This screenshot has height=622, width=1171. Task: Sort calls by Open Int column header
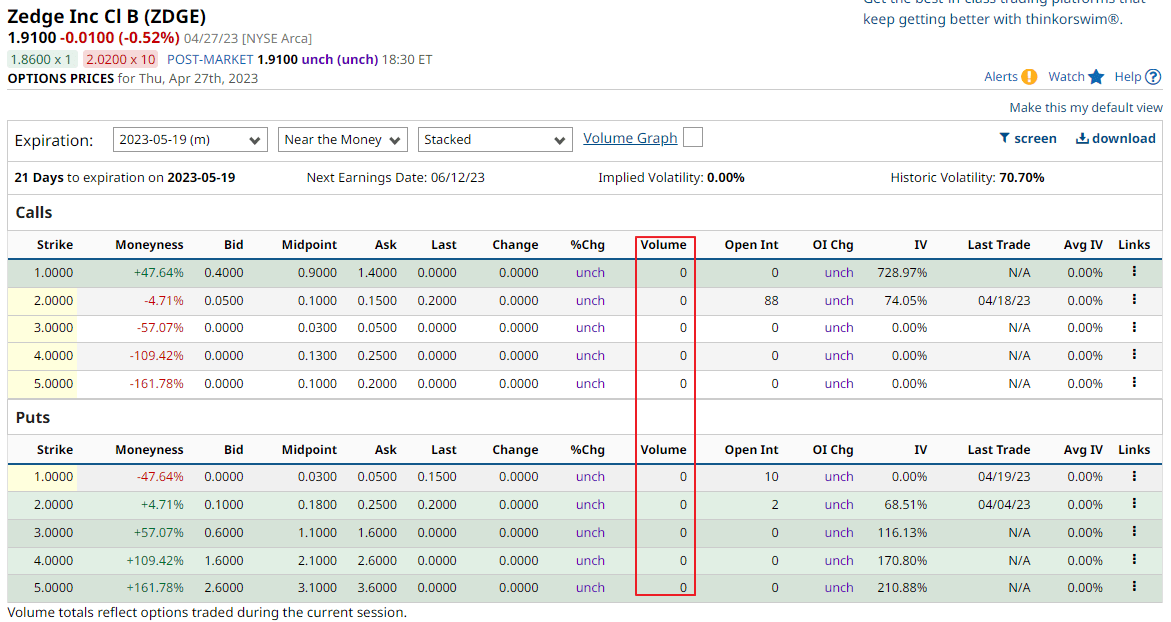(x=751, y=245)
